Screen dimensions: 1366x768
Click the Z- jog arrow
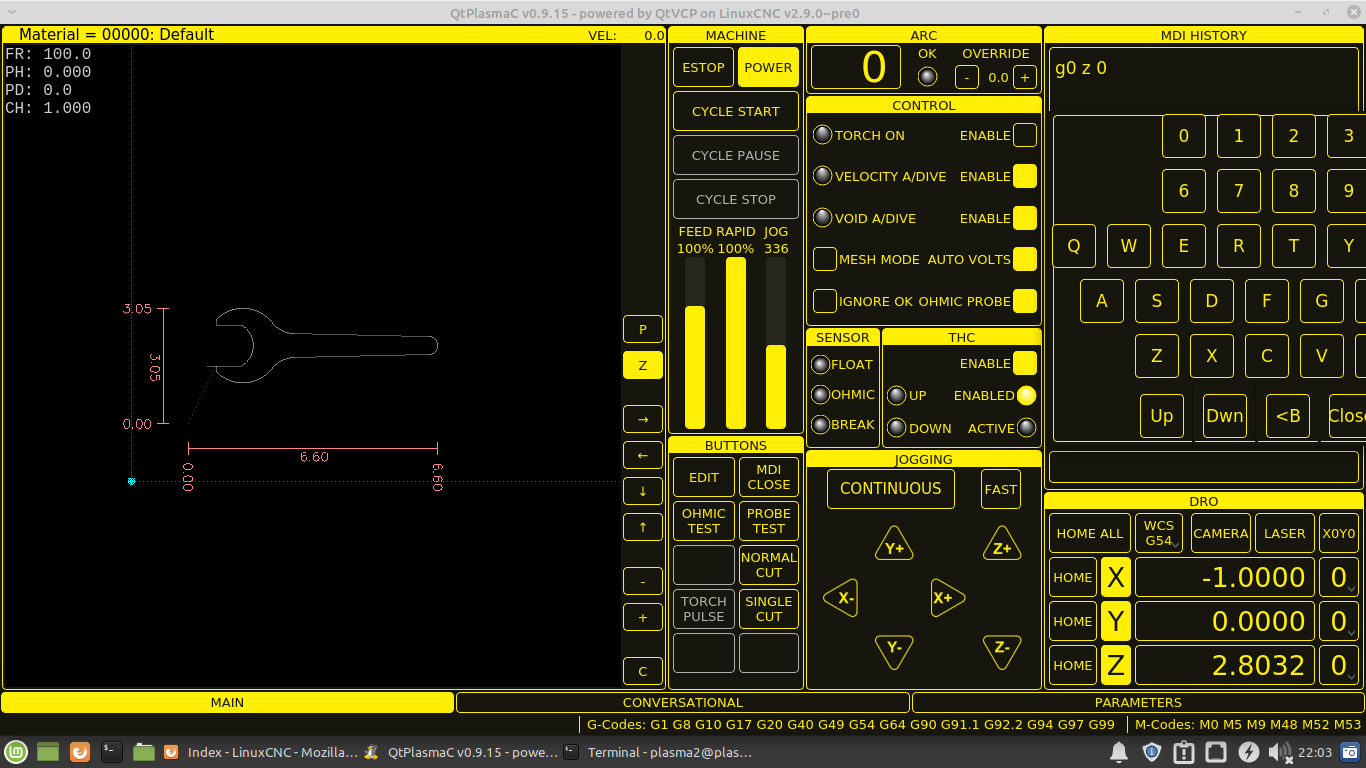click(x=1001, y=651)
